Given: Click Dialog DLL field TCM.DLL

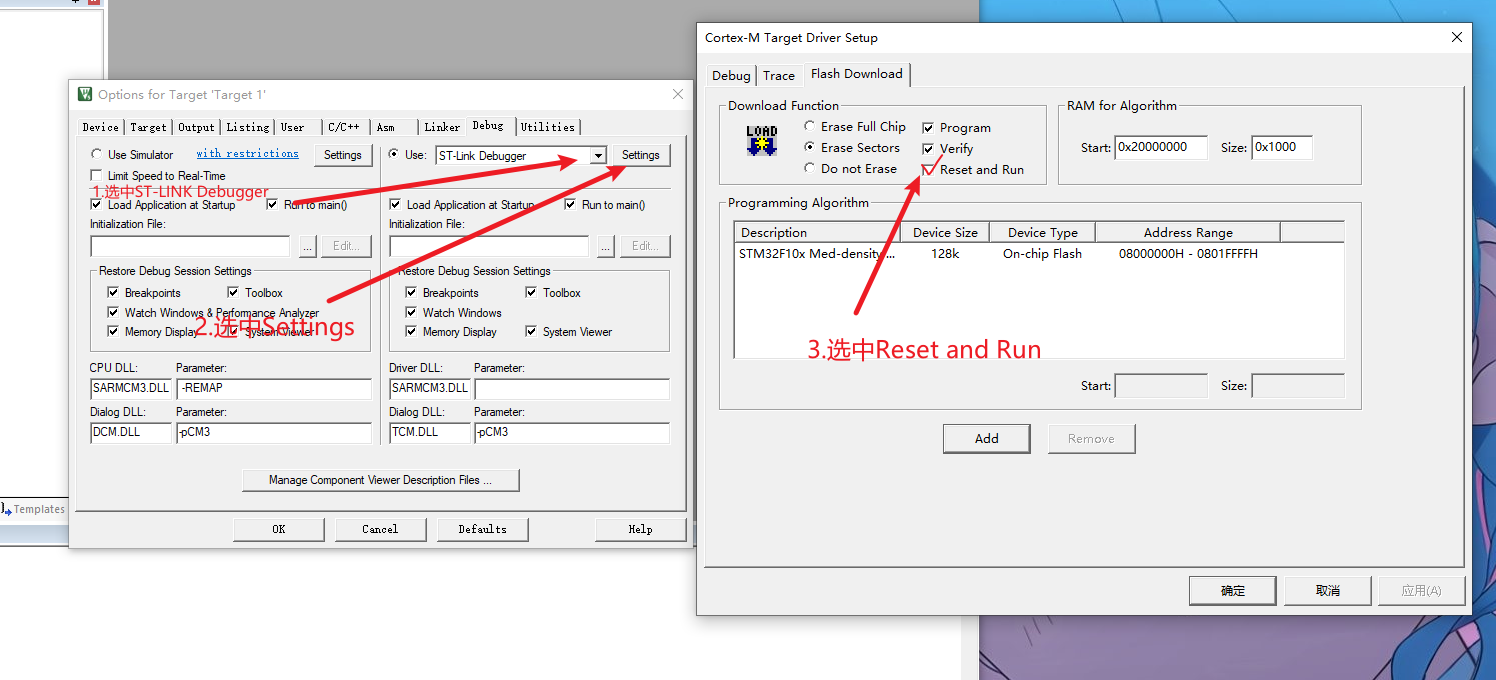Looking at the screenshot, I should point(429,432).
